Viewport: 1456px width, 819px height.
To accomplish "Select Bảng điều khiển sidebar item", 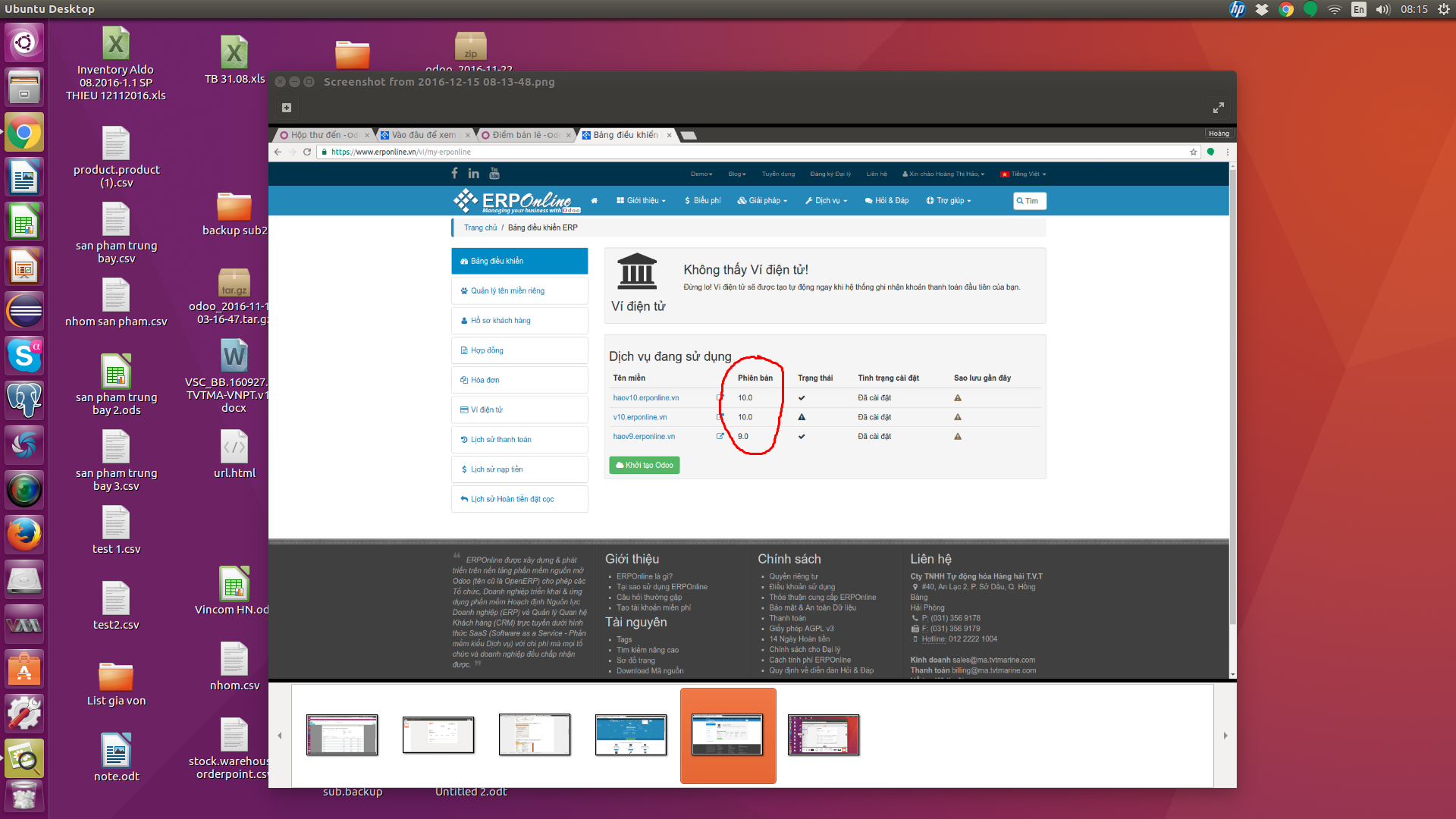I will (519, 261).
